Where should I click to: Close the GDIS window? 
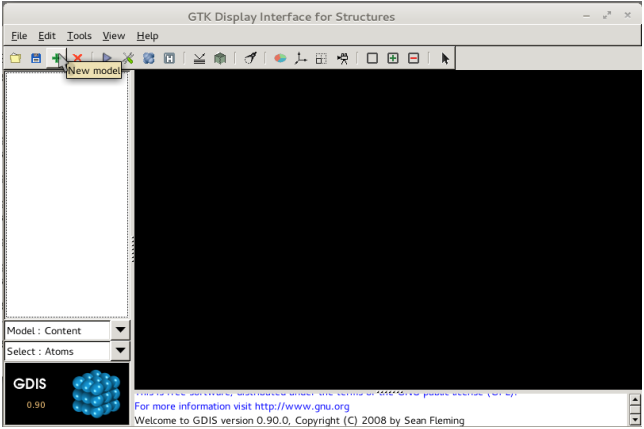point(628,15)
